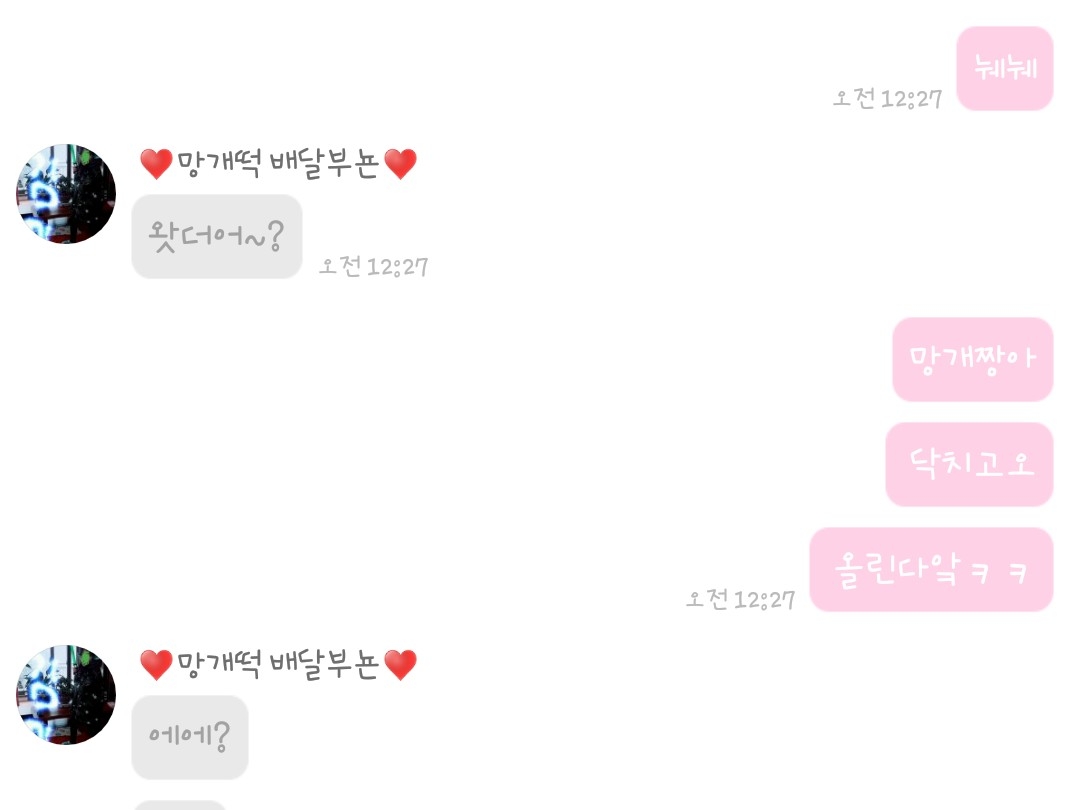This screenshot has width=1080, height=810.
Task: Click the right heart after the upper sender name
Action: (x=400, y=164)
